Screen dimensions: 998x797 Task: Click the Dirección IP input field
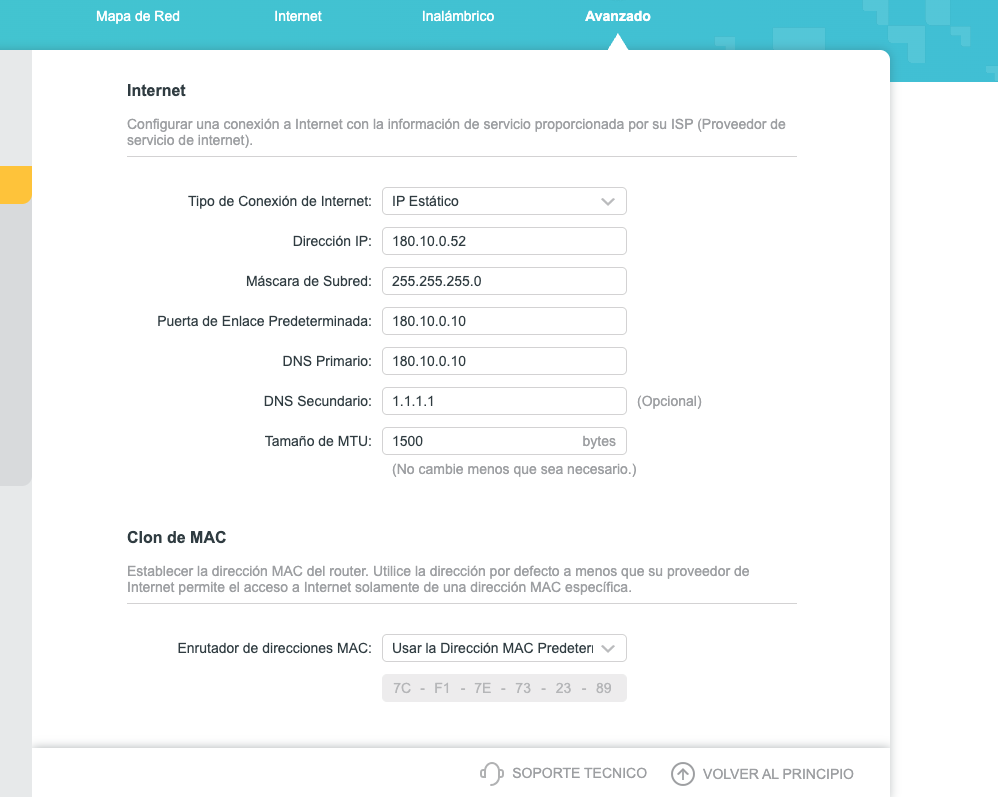pos(504,241)
